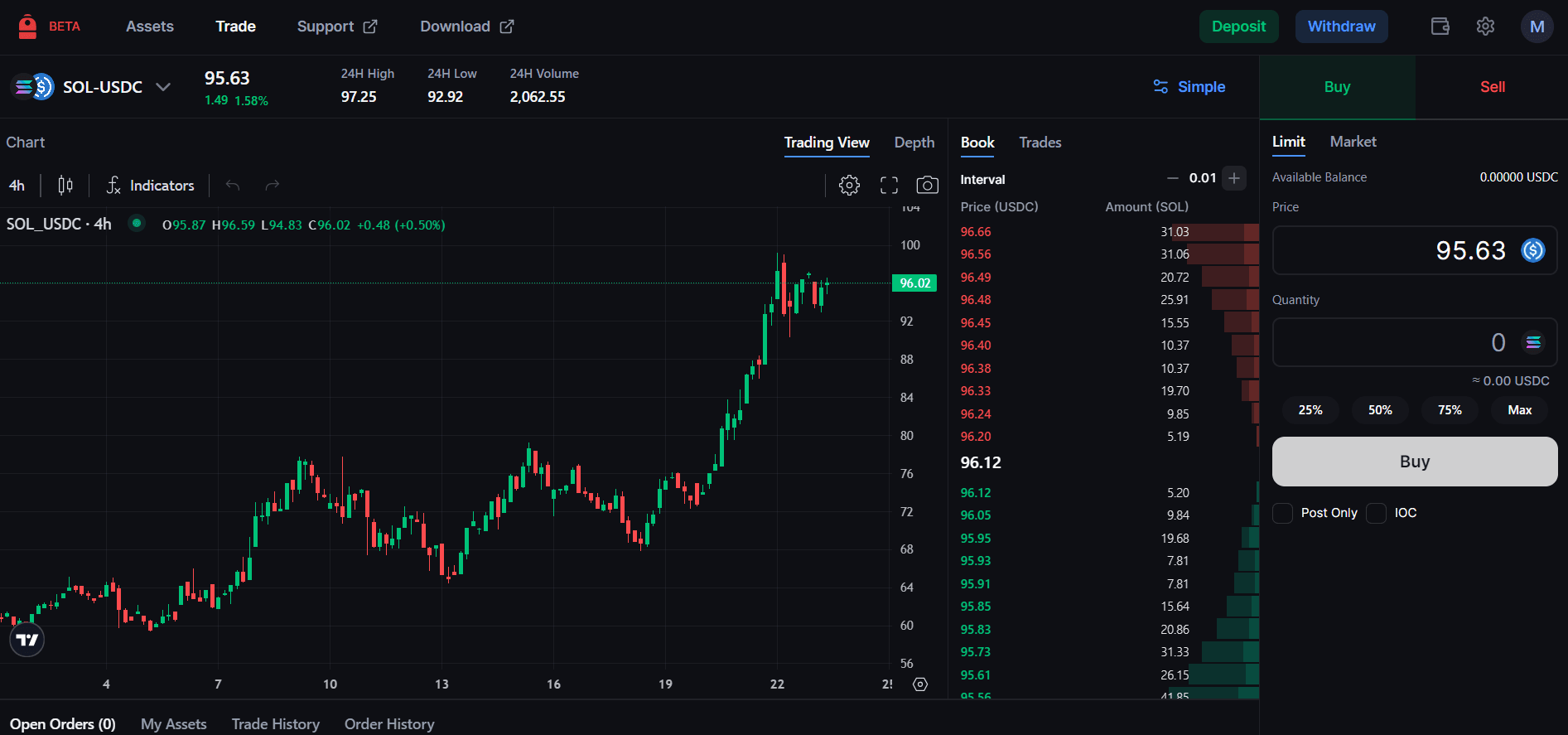Open settings gear in top header
This screenshot has width=1568, height=735.
tap(1485, 27)
